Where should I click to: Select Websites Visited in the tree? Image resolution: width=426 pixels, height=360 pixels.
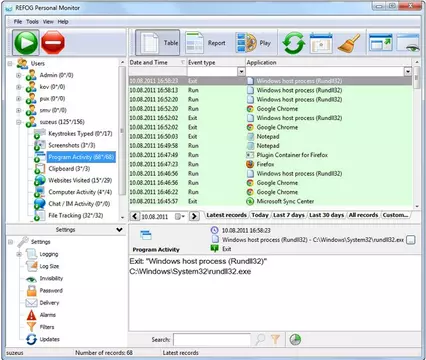[x=80, y=180]
